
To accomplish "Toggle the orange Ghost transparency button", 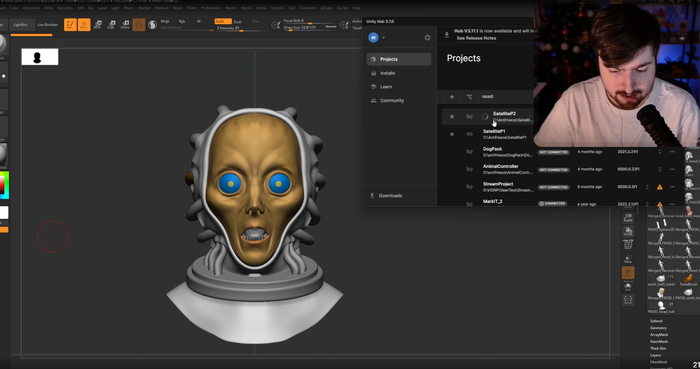I will (628, 272).
